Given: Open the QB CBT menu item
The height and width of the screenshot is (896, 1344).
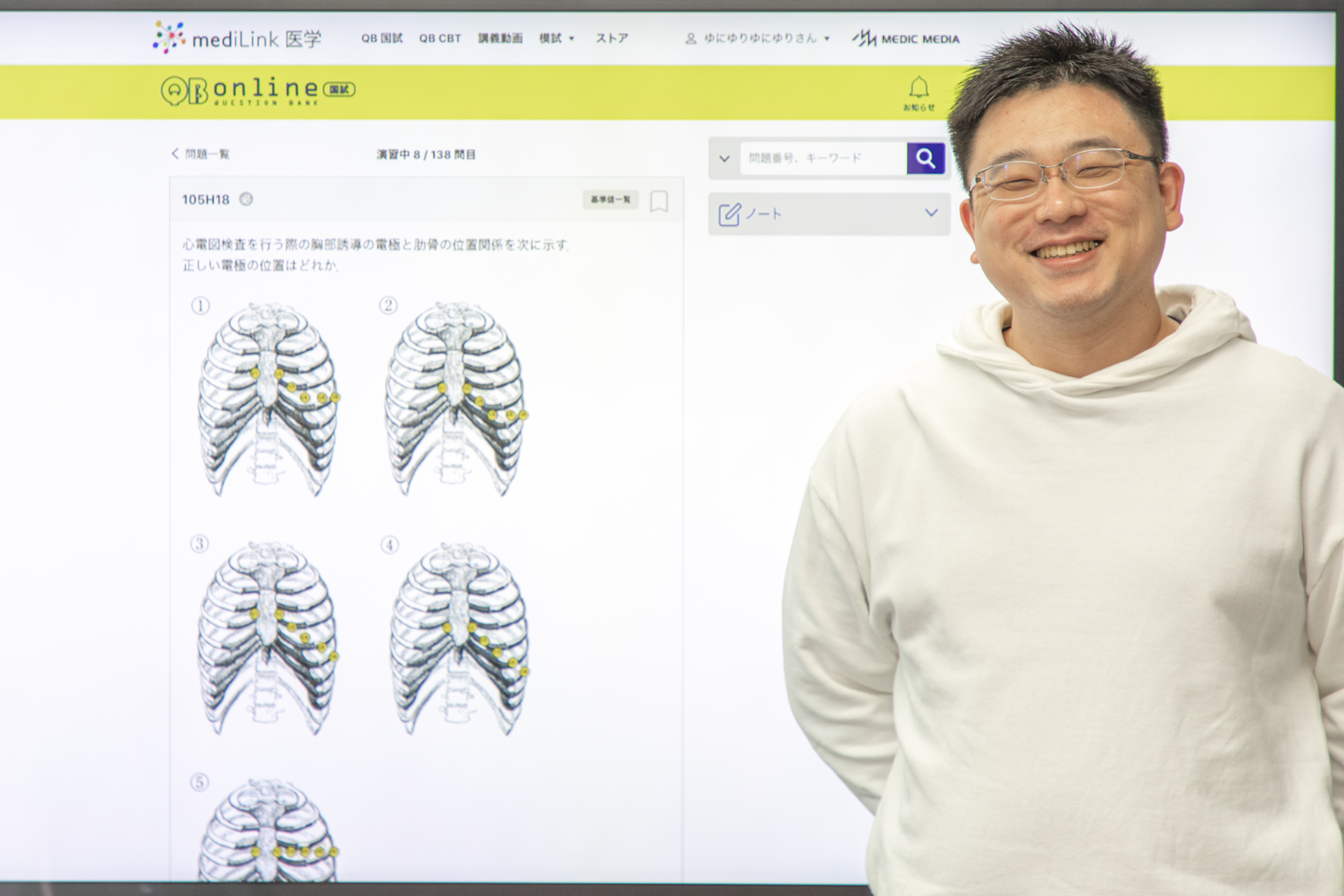Looking at the screenshot, I should pos(440,38).
